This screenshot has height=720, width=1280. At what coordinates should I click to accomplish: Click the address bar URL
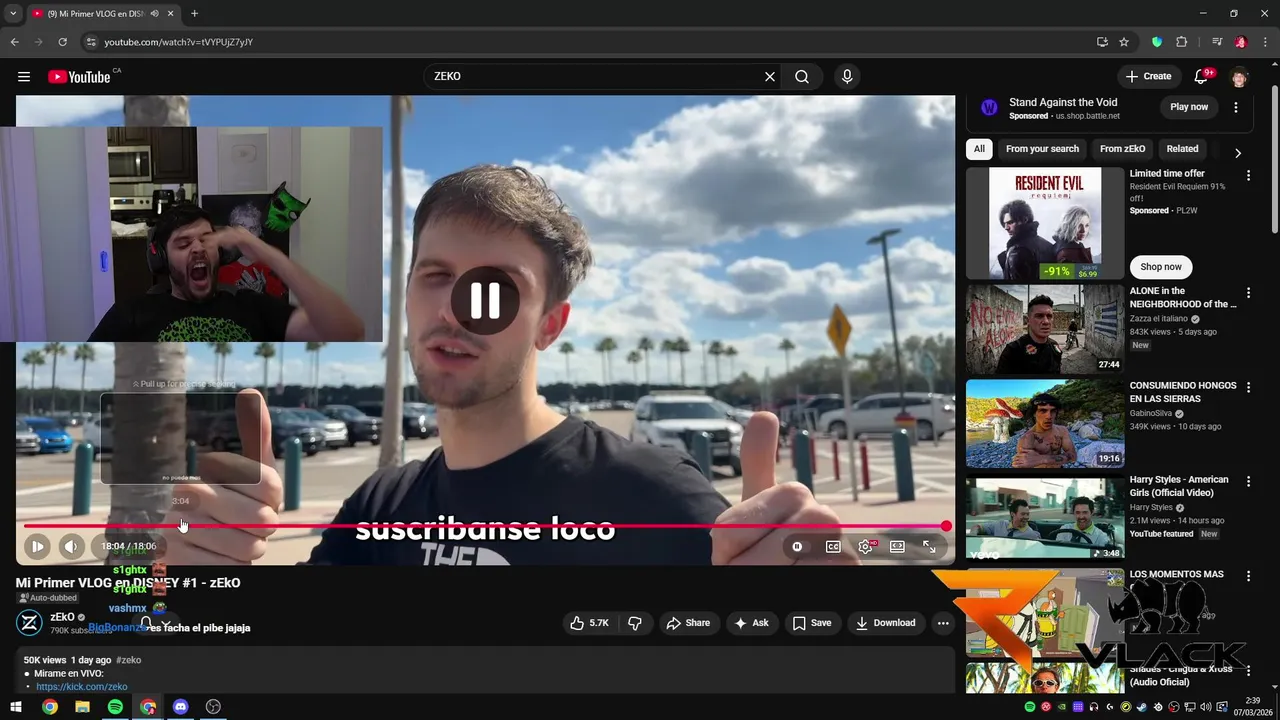[178, 42]
